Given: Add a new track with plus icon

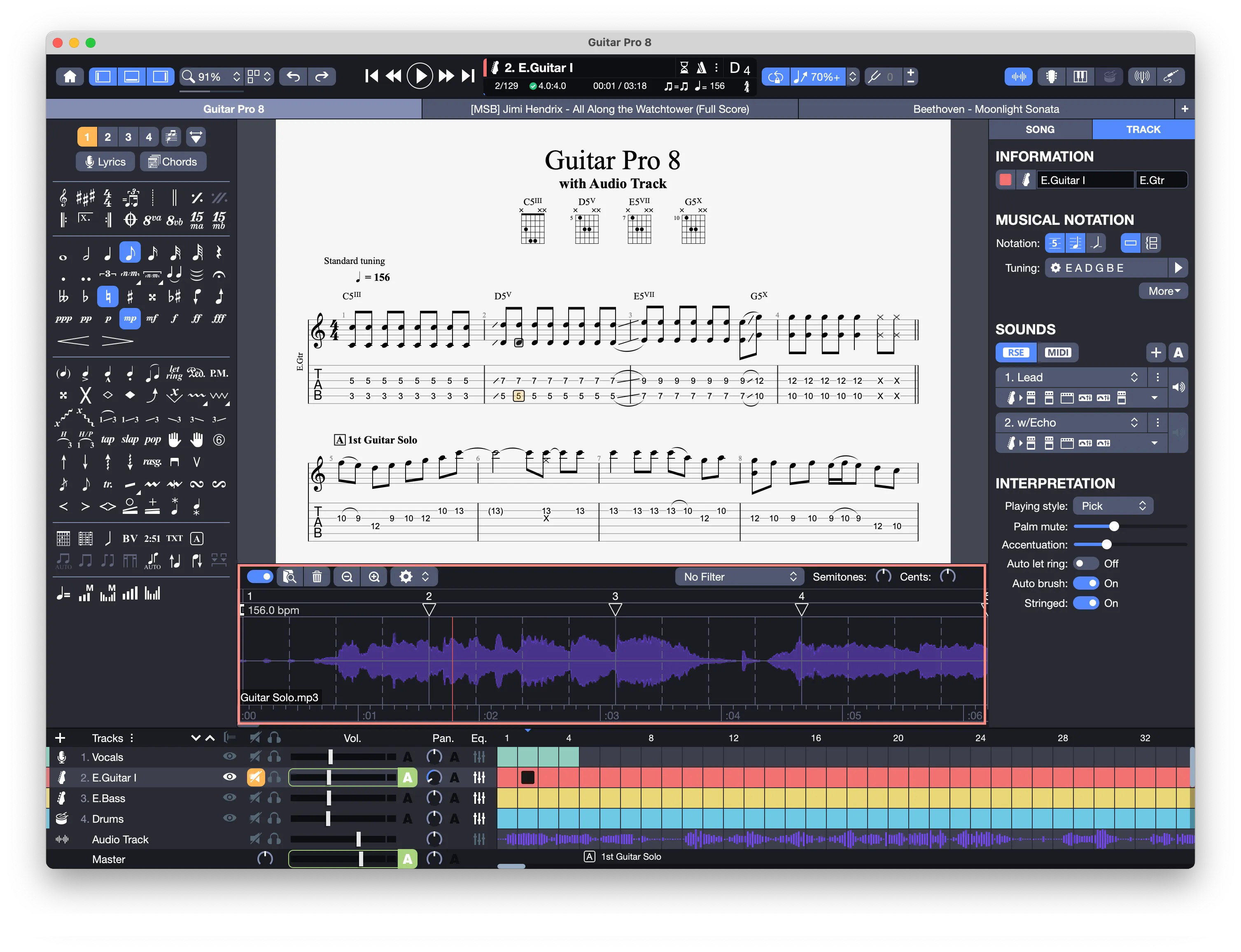Looking at the screenshot, I should coord(60,738).
